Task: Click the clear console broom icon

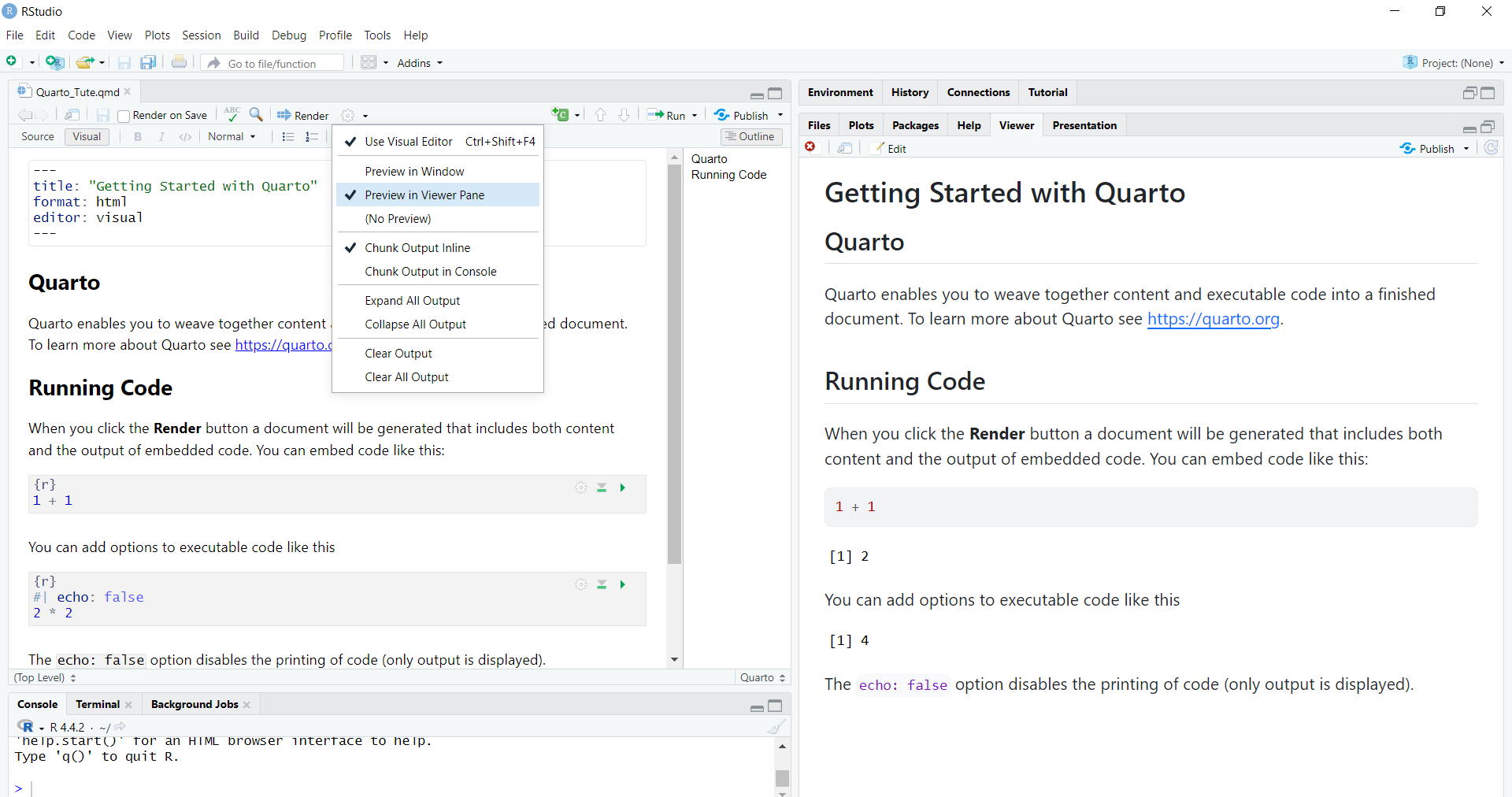Action: [x=776, y=727]
